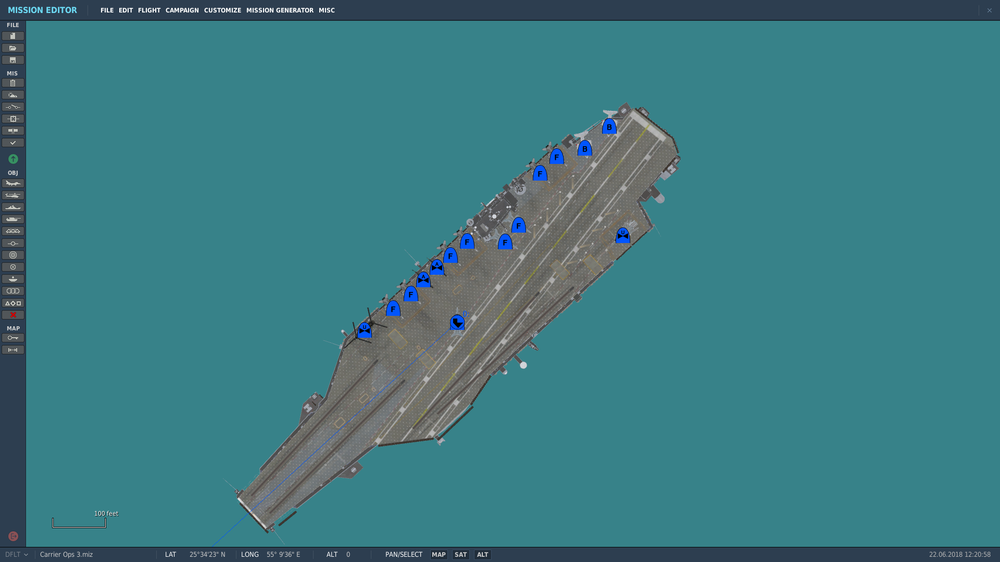This screenshot has height=562, width=1000.
Task: Open Map options key icon
Action: (x=13, y=338)
